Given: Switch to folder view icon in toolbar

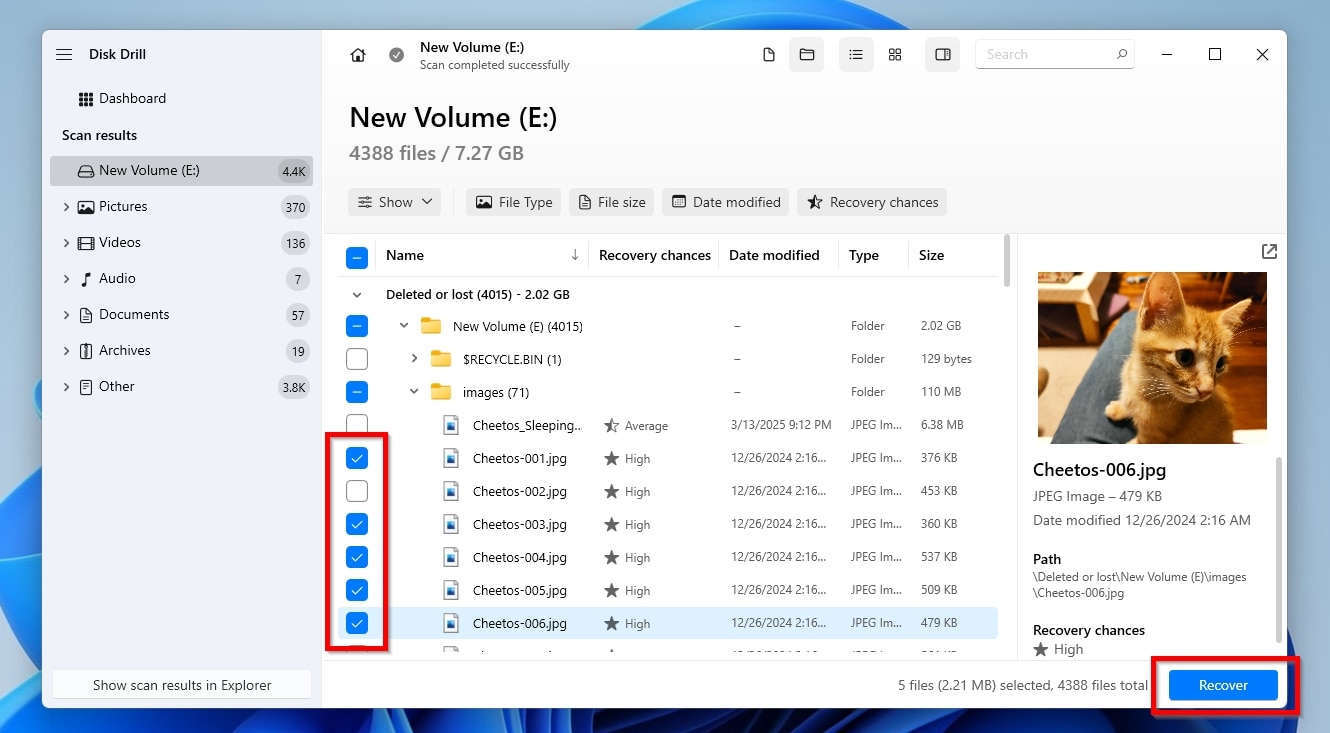Looking at the screenshot, I should [x=807, y=55].
